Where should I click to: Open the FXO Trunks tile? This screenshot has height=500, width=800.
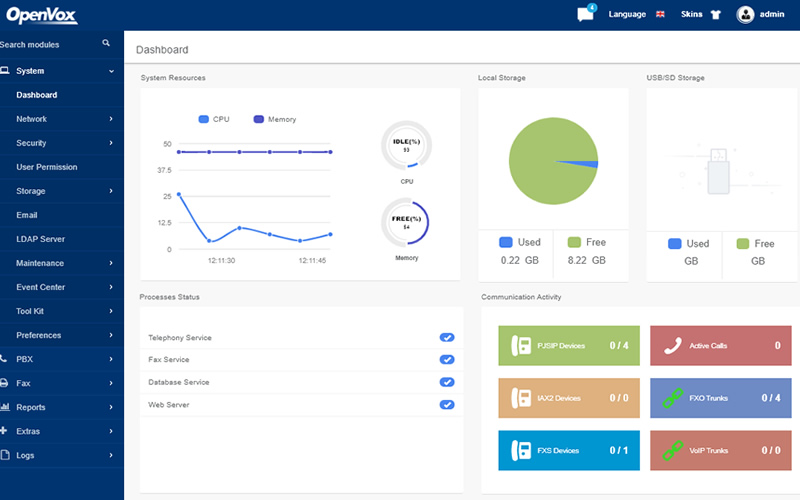pos(720,398)
